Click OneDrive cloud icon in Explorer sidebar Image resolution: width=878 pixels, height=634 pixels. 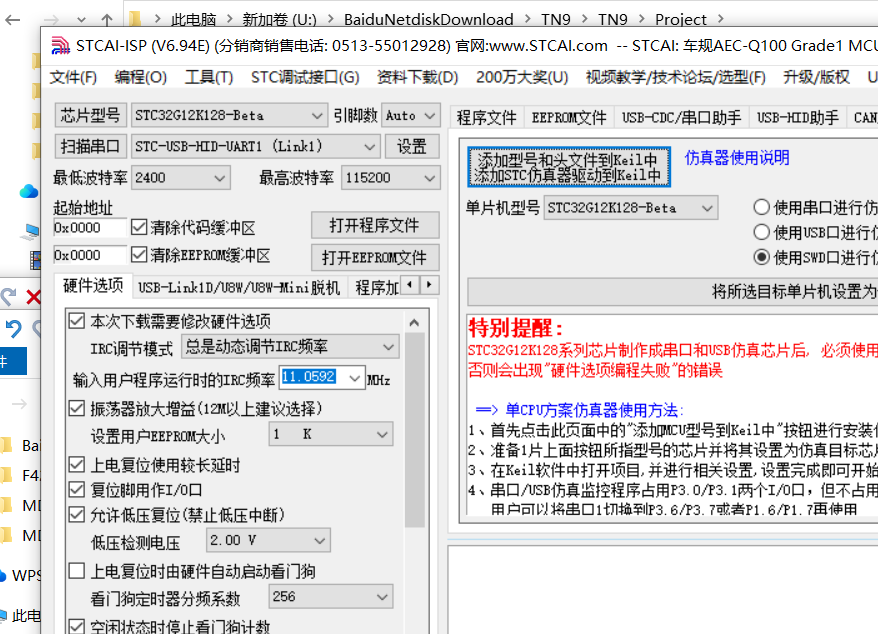(29, 192)
